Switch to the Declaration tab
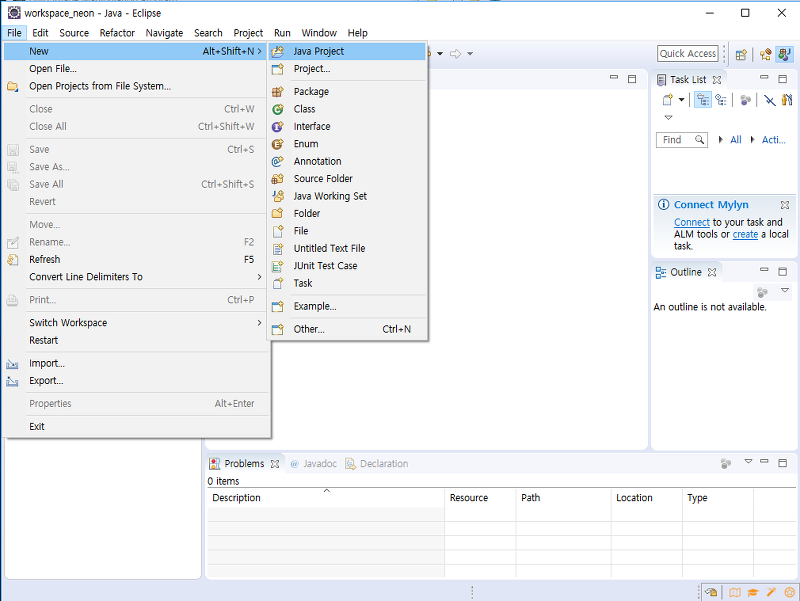 point(377,464)
